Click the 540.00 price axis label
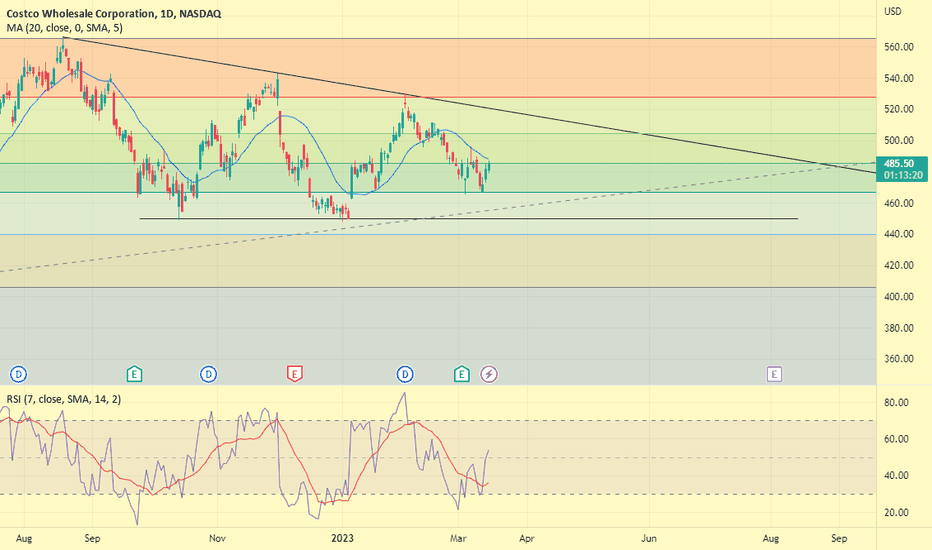 pos(899,78)
